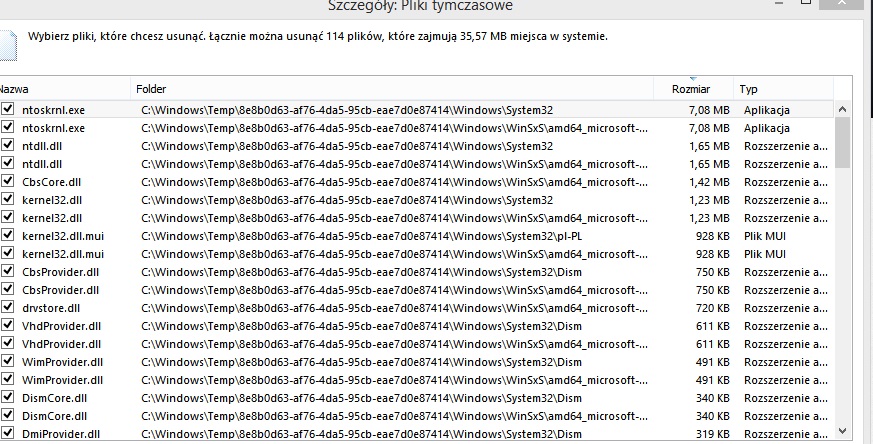873x444 pixels.
Task: Uncheck the drvstore.dll file checkbox
Action: click(7, 308)
